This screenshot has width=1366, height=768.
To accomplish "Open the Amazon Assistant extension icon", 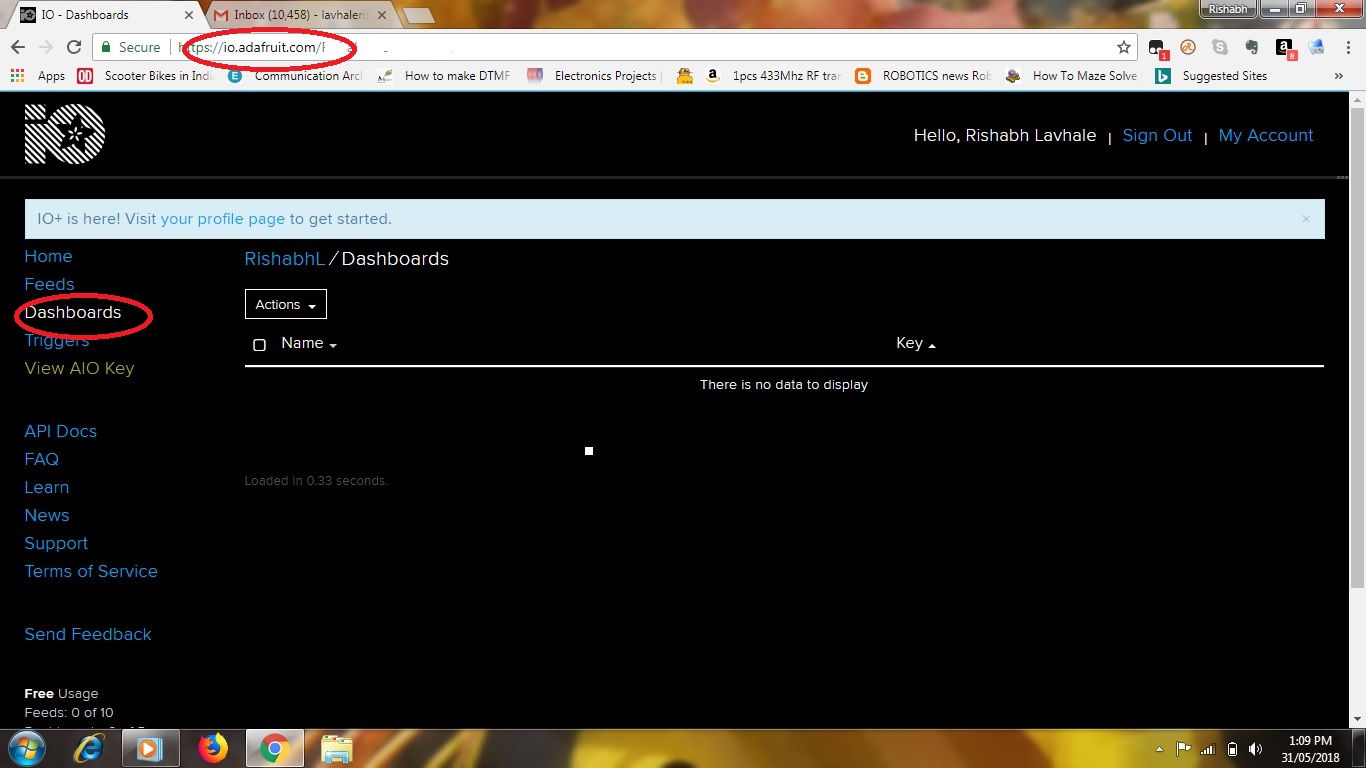I will pos(1285,48).
